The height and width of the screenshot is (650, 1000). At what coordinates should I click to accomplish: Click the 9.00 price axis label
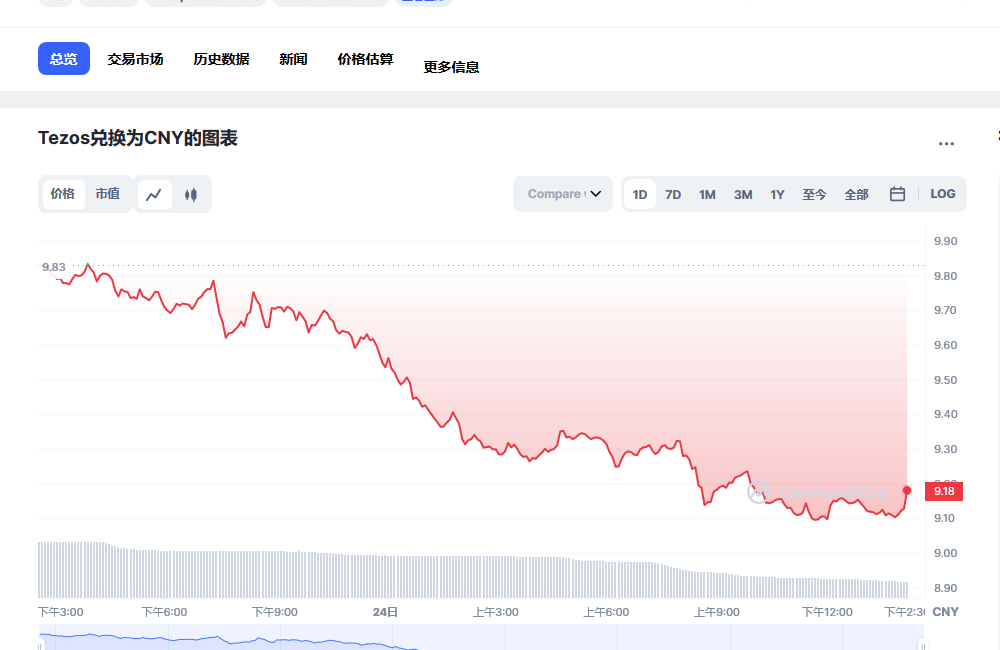coord(945,553)
